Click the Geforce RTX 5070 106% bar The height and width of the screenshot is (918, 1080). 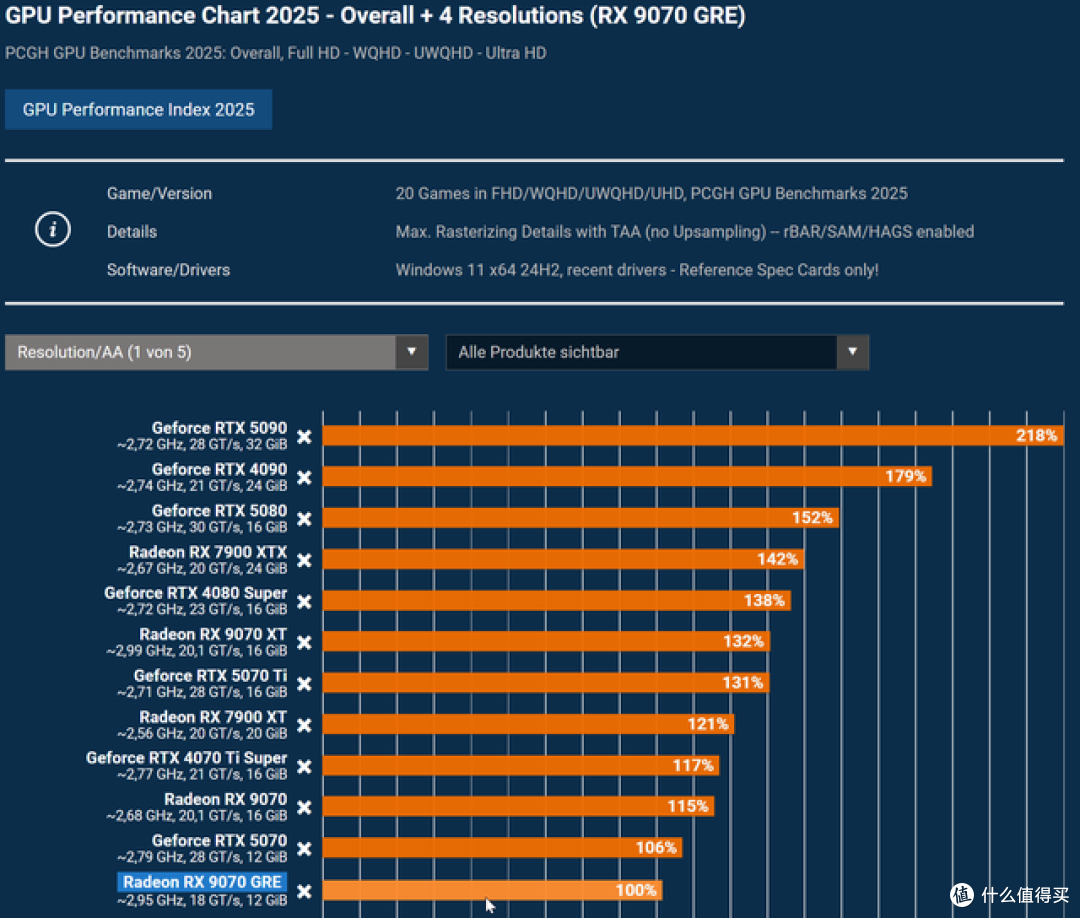(x=502, y=847)
